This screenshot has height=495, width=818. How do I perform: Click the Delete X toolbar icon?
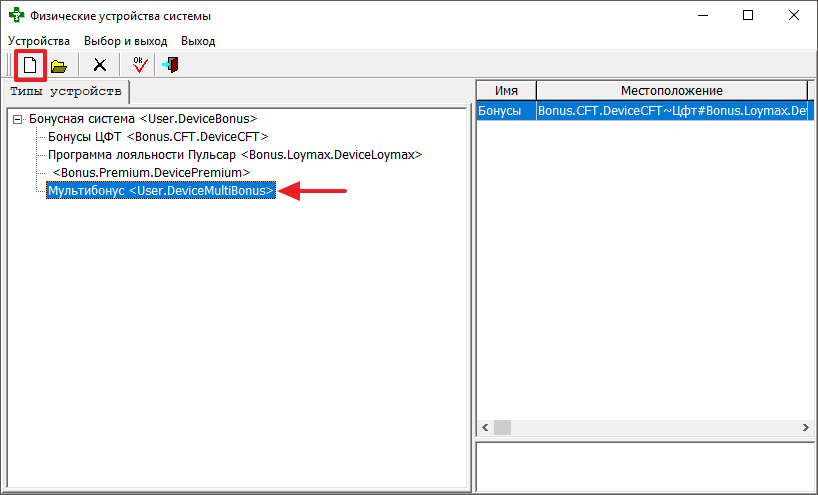tap(100, 66)
